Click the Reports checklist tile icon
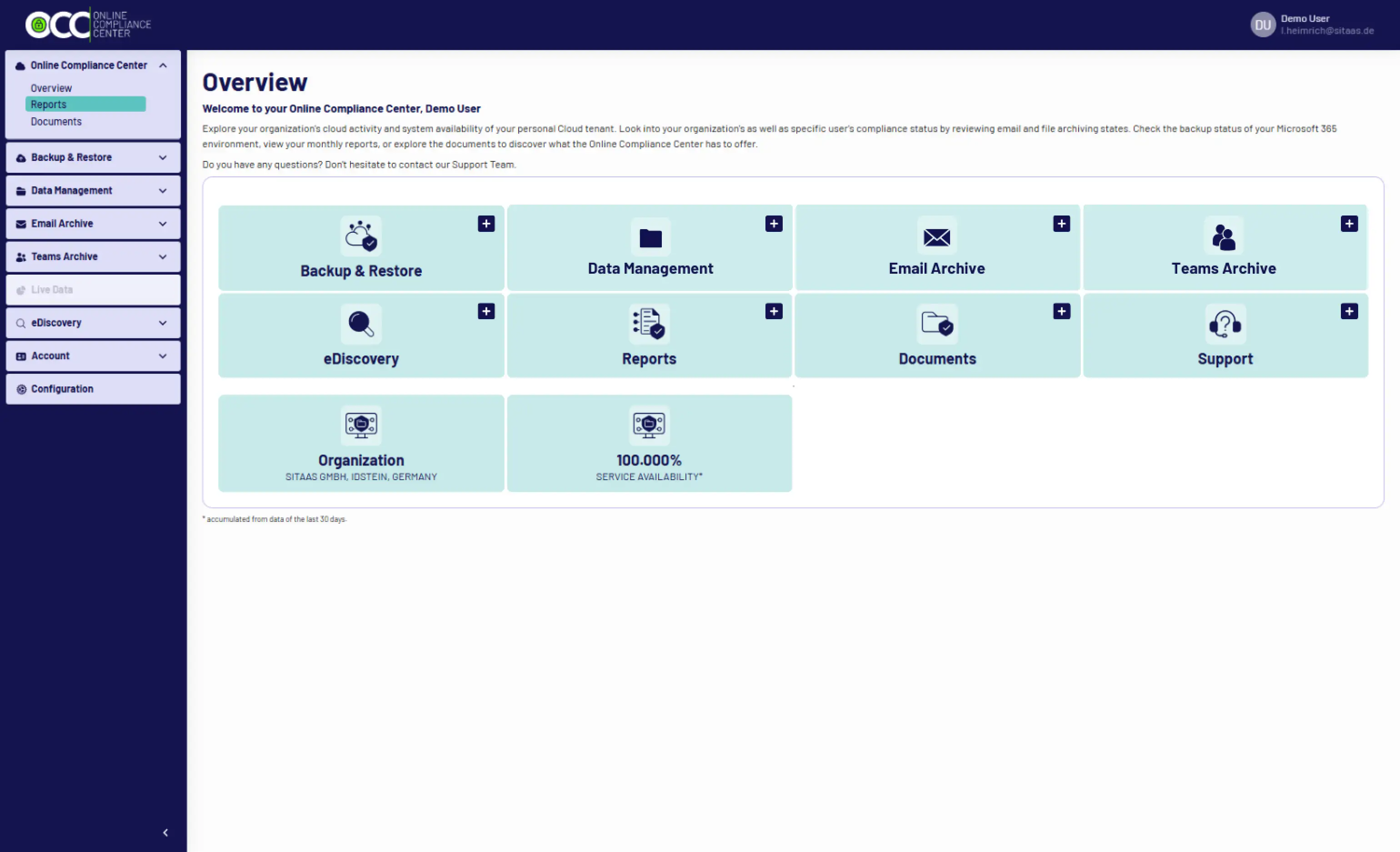Viewport: 1400px width, 852px height. pyautogui.click(x=649, y=324)
